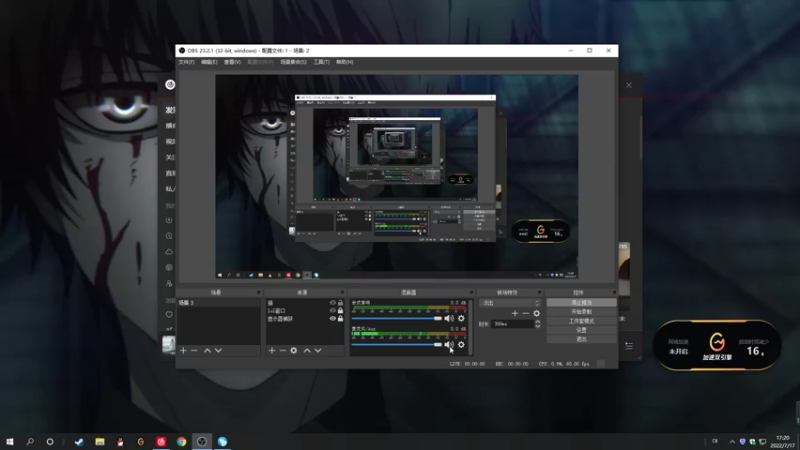Toggle visibility of source above lol窗口
Image resolution: width=800 pixels, height=450 pixels.
click(333, 303)
